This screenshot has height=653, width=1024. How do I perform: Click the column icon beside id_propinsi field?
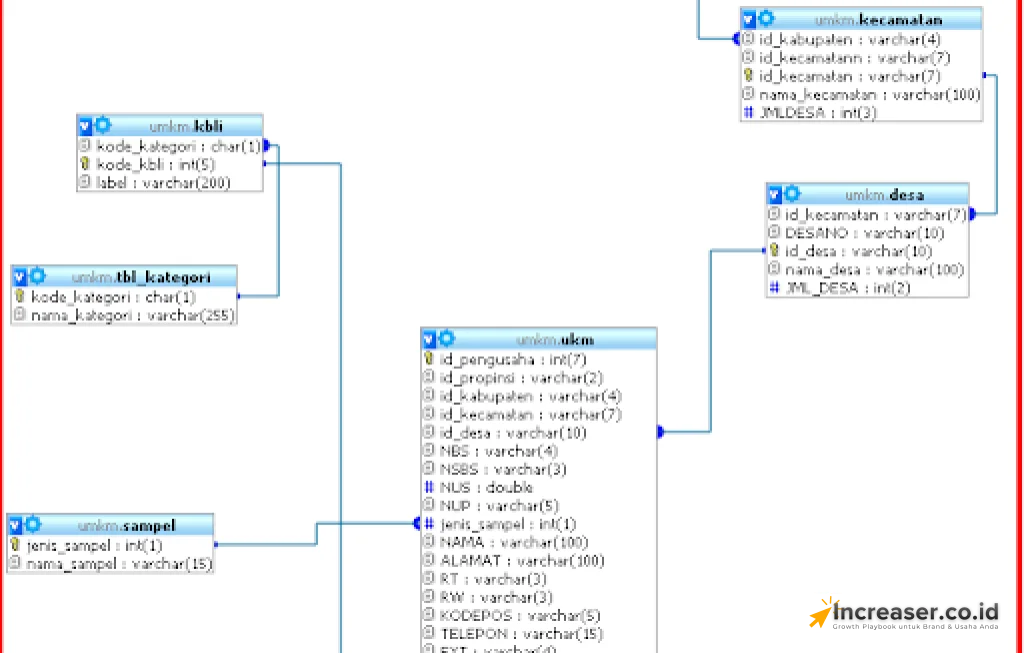point(430,378)
